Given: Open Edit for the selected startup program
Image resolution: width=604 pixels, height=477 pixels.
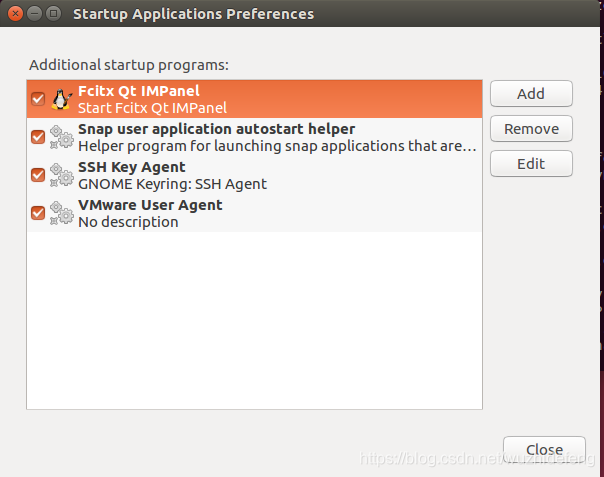Looking at the screenshot, I should coord(530,164).
